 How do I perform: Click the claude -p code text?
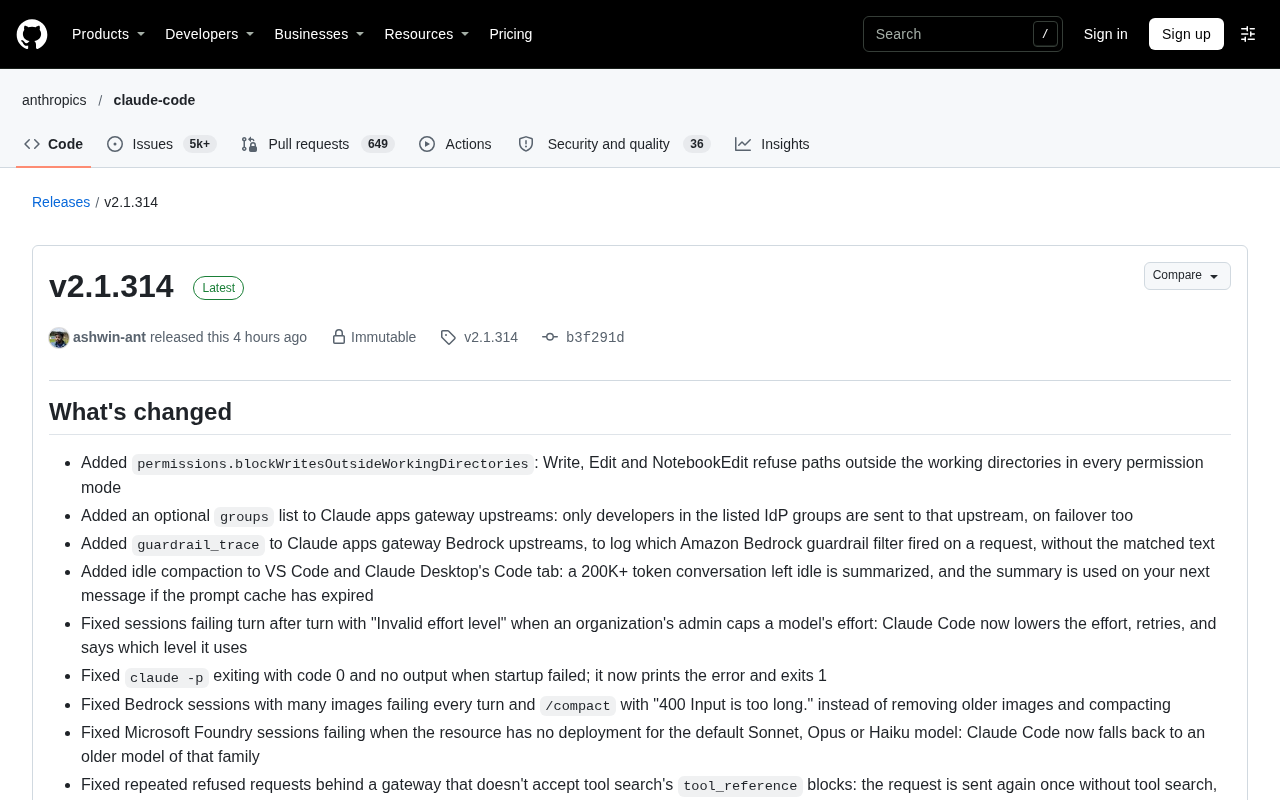tap(167, 677)
